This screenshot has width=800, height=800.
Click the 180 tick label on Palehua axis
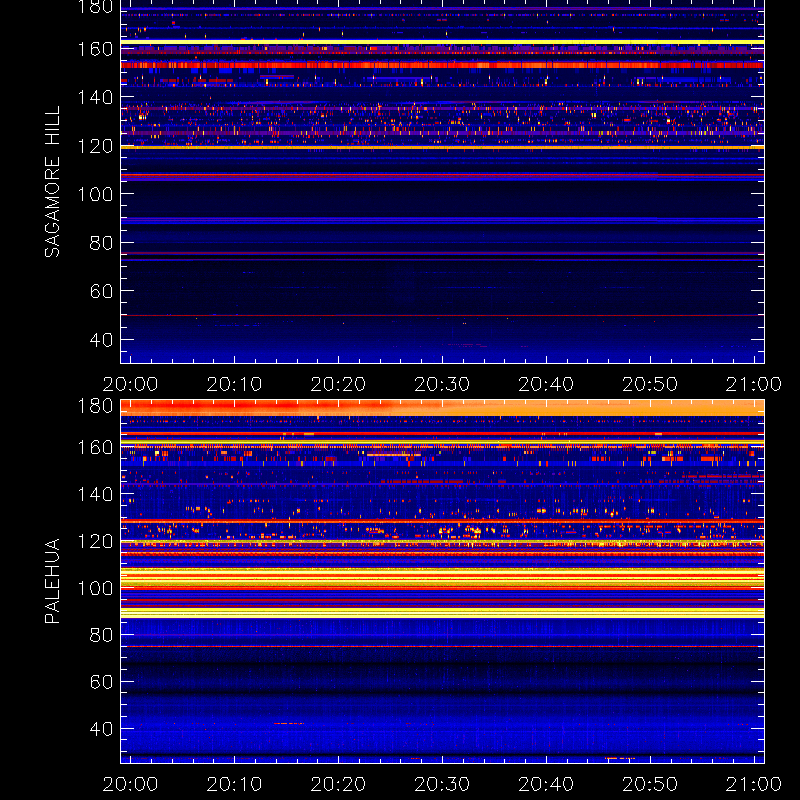[95, 406]
